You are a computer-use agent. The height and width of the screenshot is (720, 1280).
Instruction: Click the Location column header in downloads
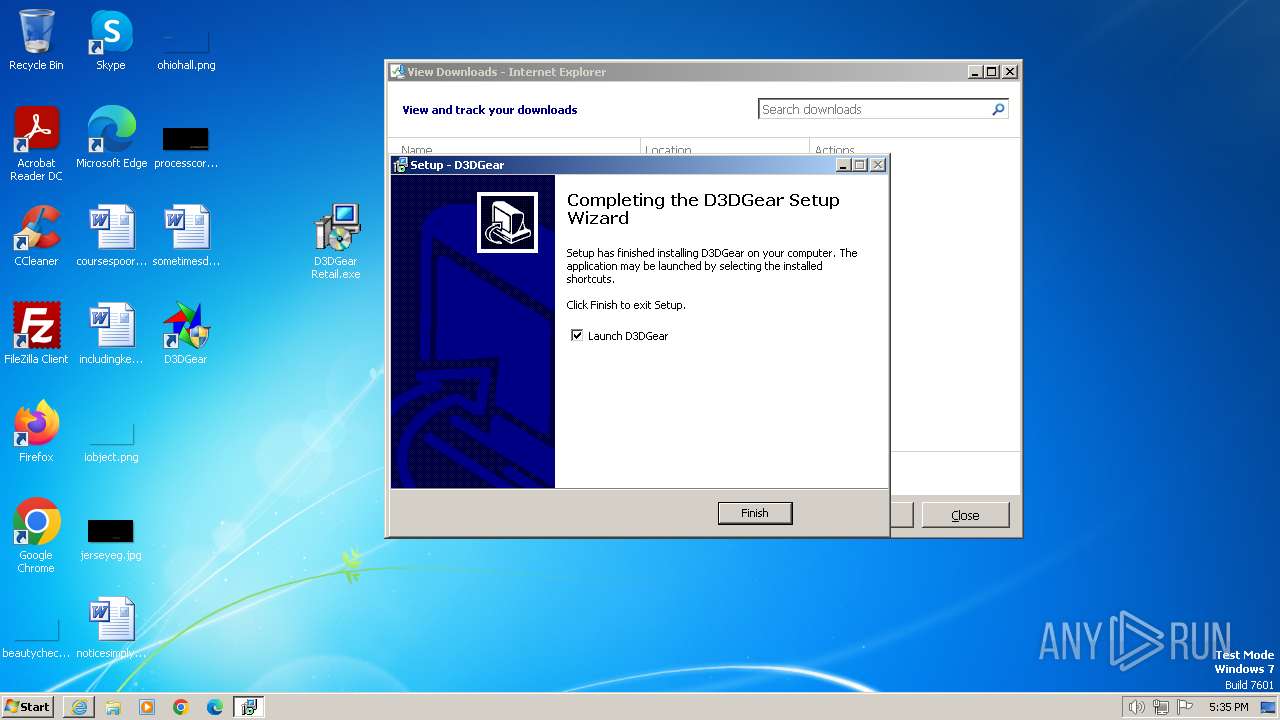point(725,149)
